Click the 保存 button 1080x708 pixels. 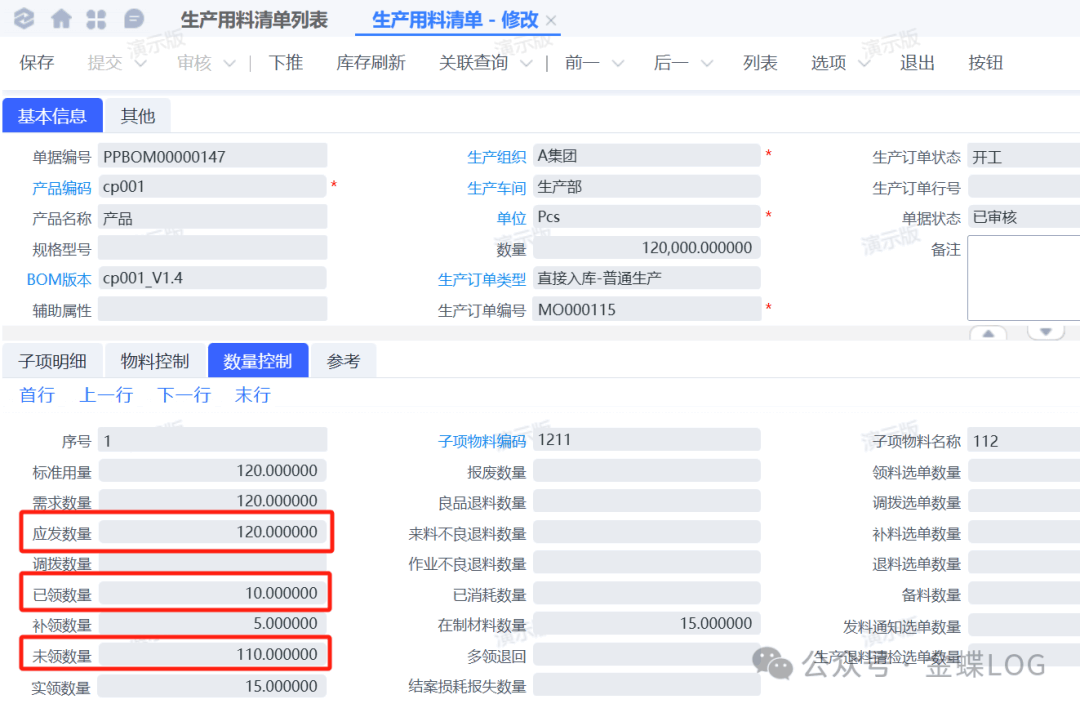37,63
